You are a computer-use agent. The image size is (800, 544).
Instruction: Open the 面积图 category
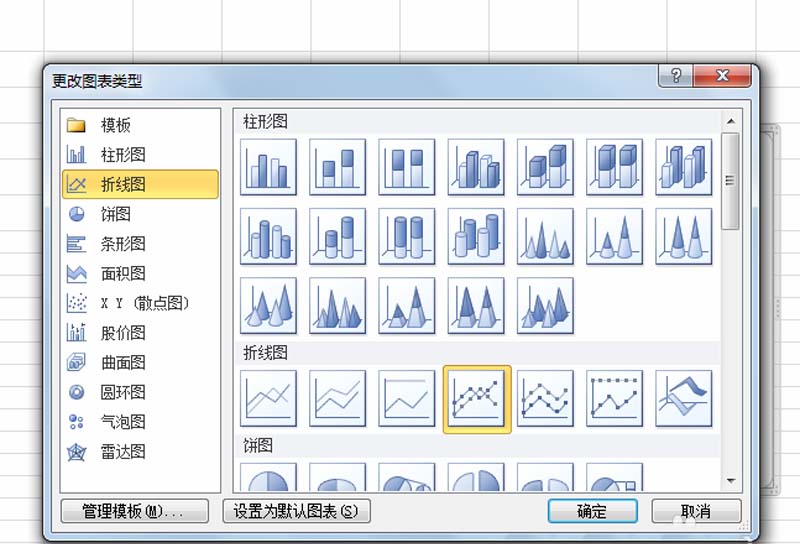click(x=140, y=274)
